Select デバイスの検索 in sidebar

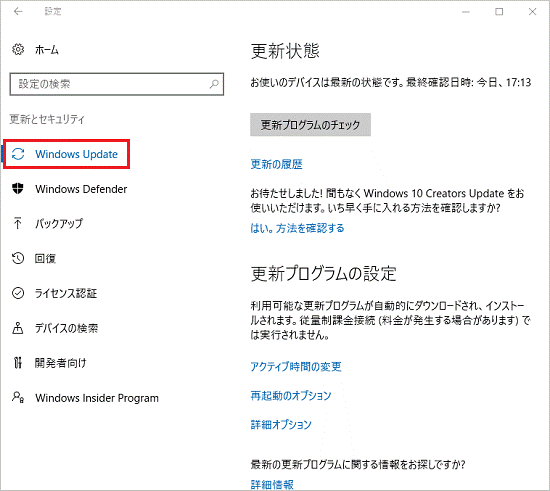[66, 328]
